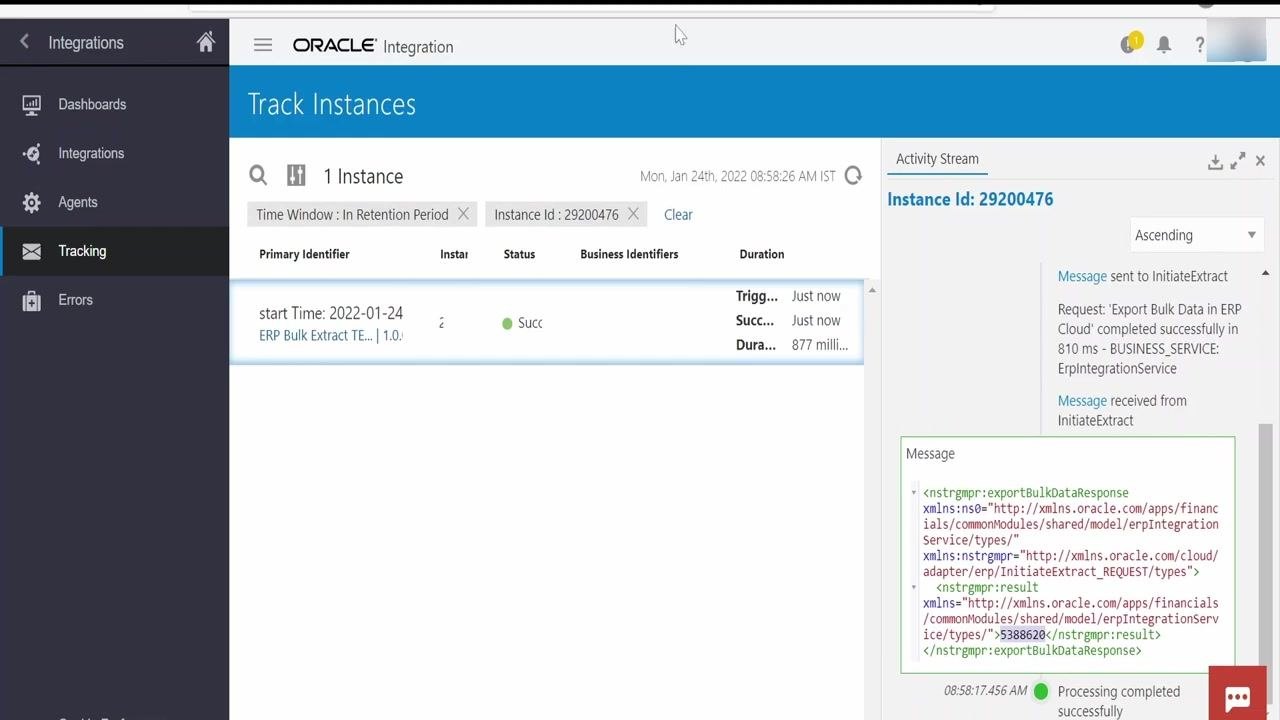Click the highlighted result value 5388620

coord(1023,635)
